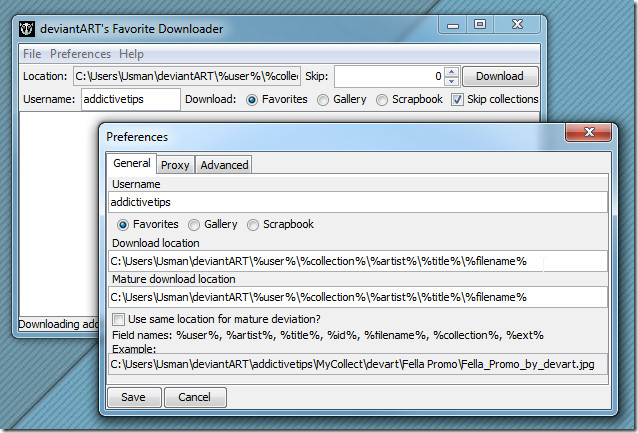Minimize the Favorite Downloader window

[x=453, y=25]
